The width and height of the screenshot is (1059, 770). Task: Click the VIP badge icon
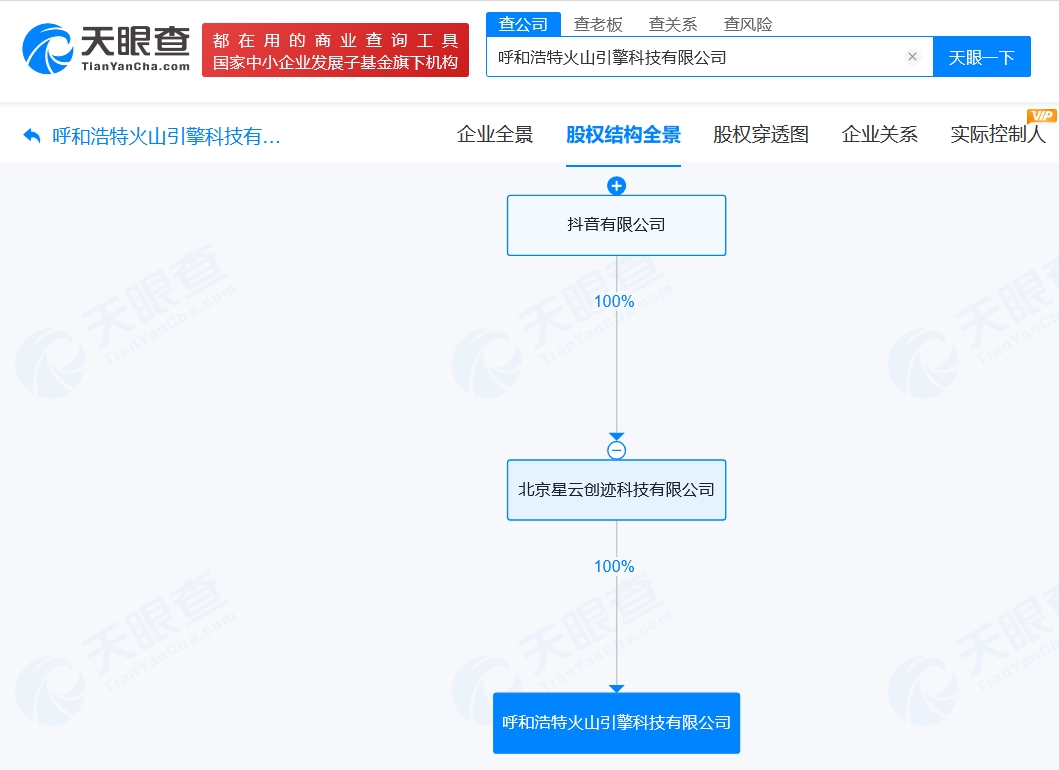pyautogui.click(x=1041, y=115)
